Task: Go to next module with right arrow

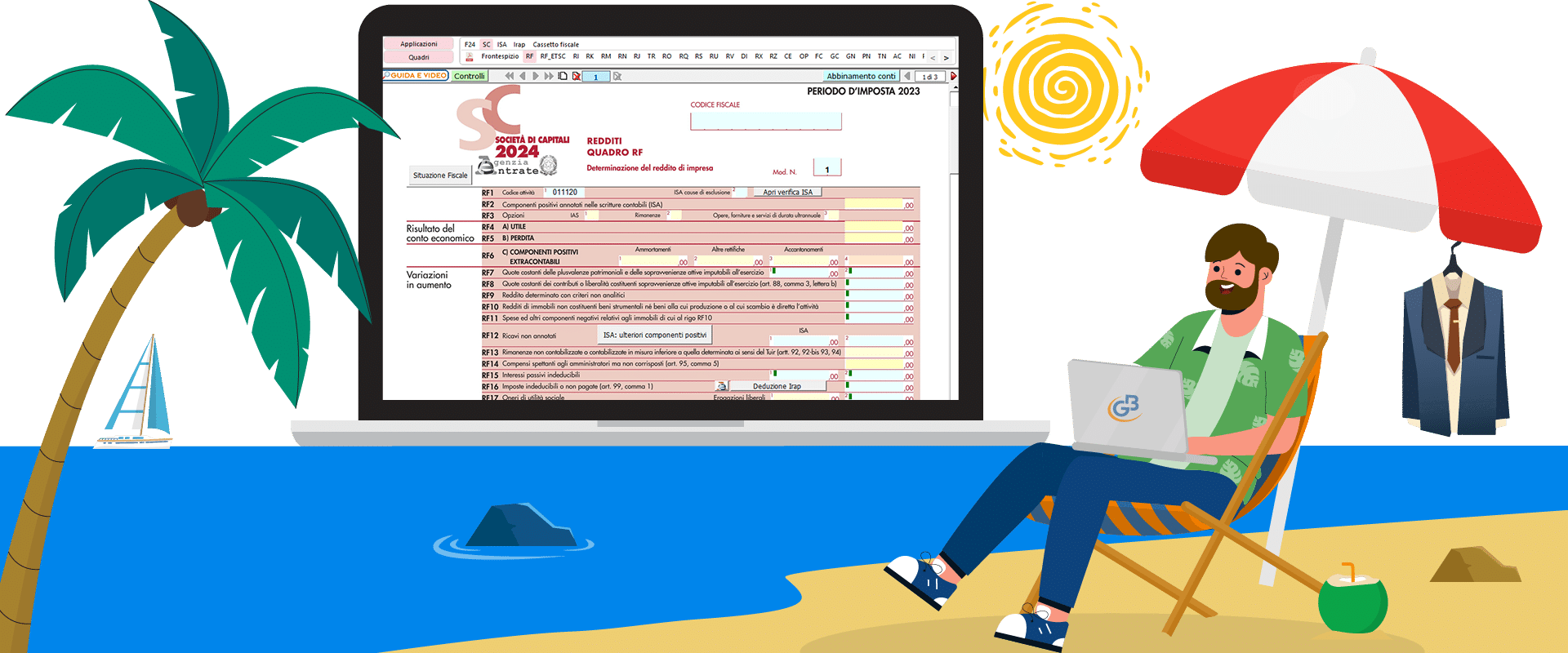Action: click(x=536, y=76)
